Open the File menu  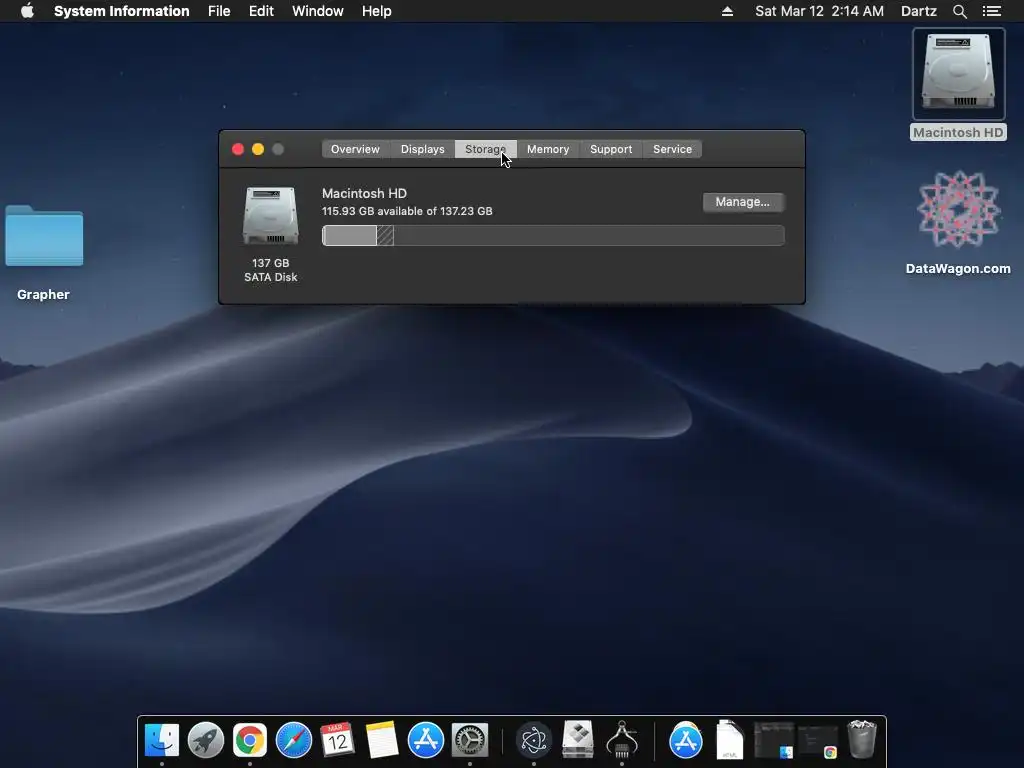219,11
